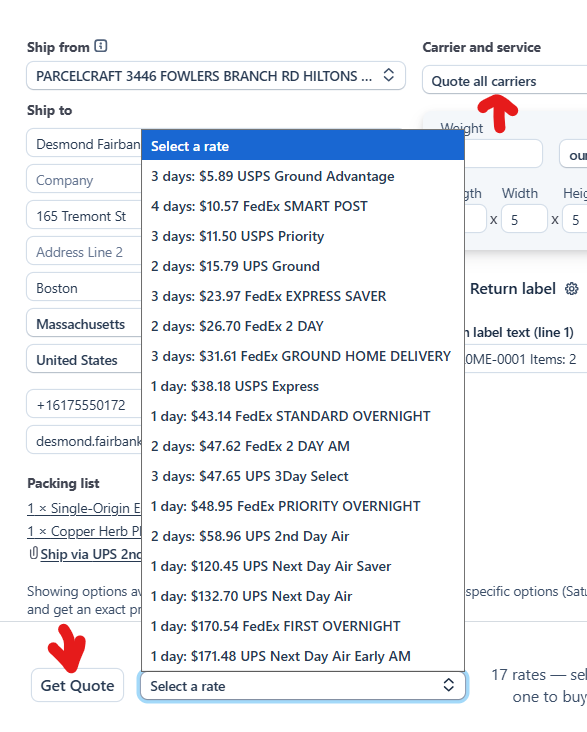
Task: Select $23.97 FedEx EXPRESS SAVER rate
Action: pos(303,296)
